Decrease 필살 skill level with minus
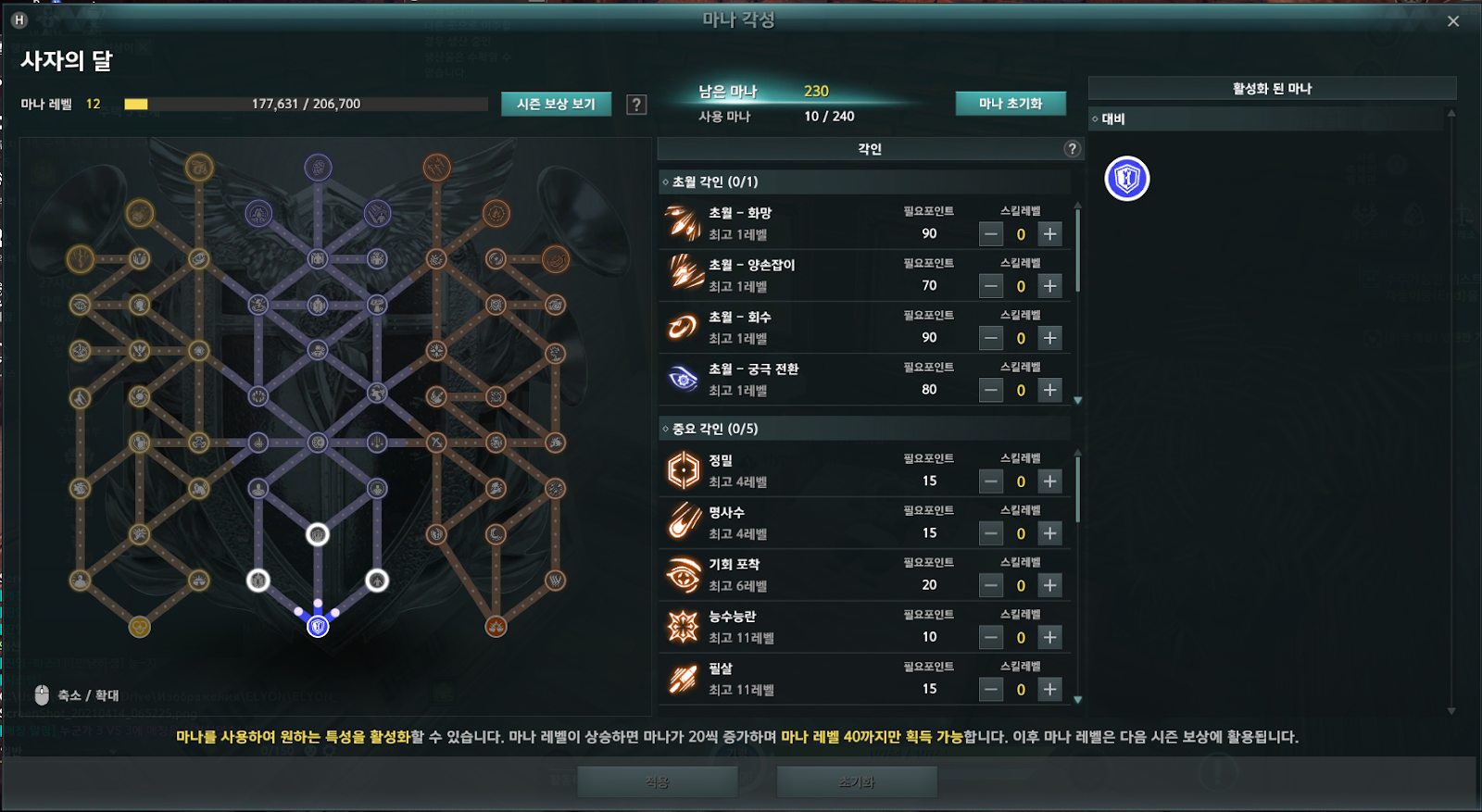The image size is (1482, 812). tap(991, 689)
